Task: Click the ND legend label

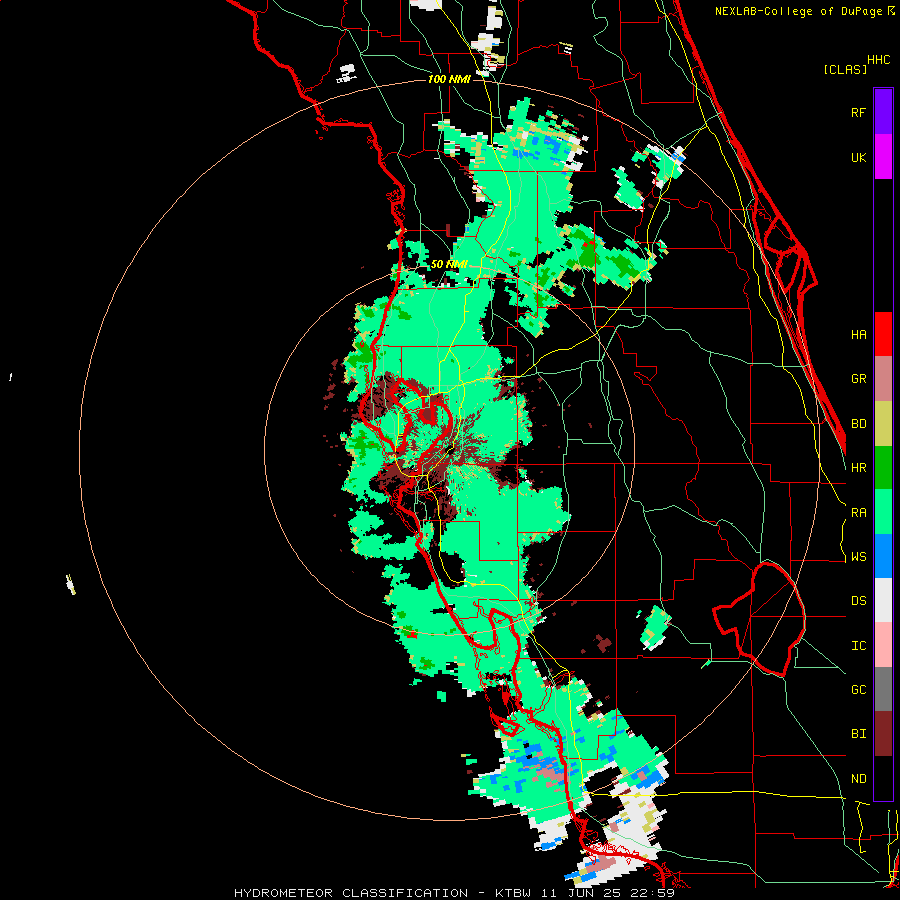Action: pyautogui.click(x=859, y=779)
